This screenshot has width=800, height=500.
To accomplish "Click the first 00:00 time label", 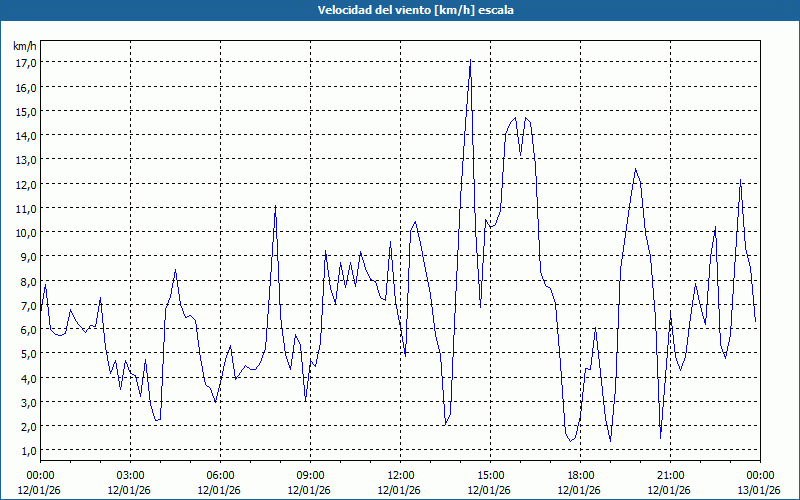I will 40,475.
